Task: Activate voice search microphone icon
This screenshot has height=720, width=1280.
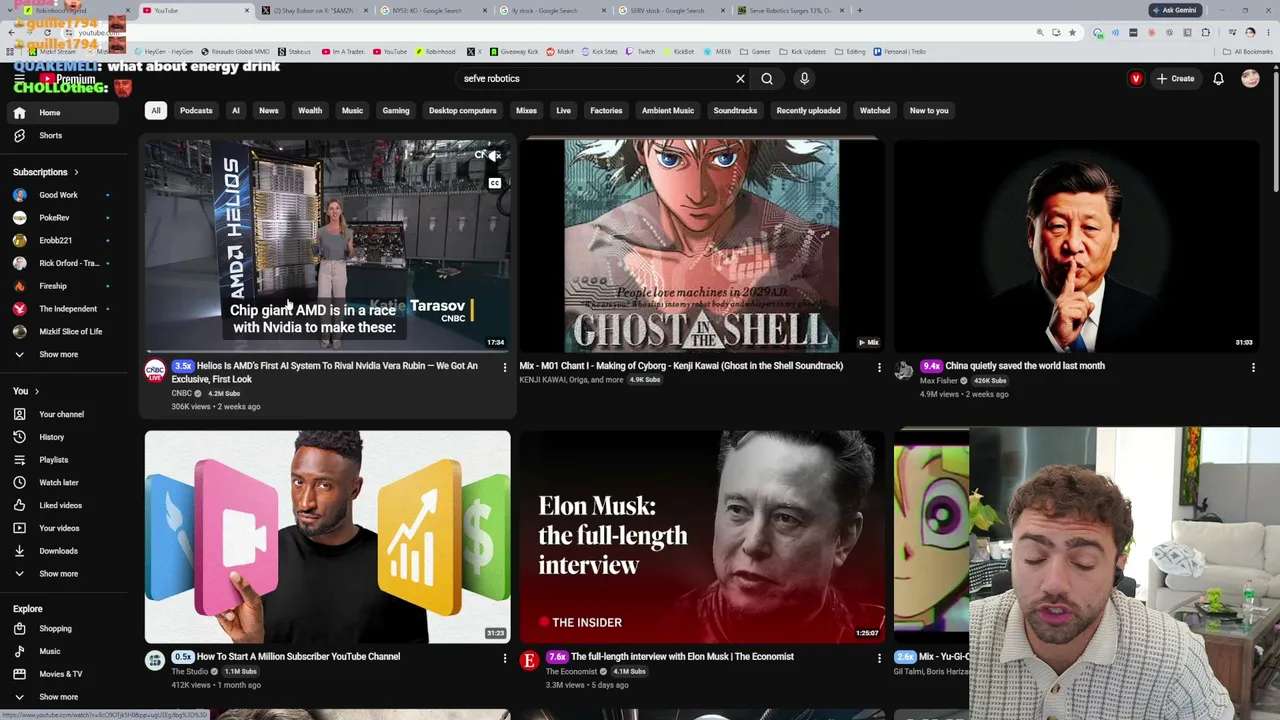Action: pos(804,79)
